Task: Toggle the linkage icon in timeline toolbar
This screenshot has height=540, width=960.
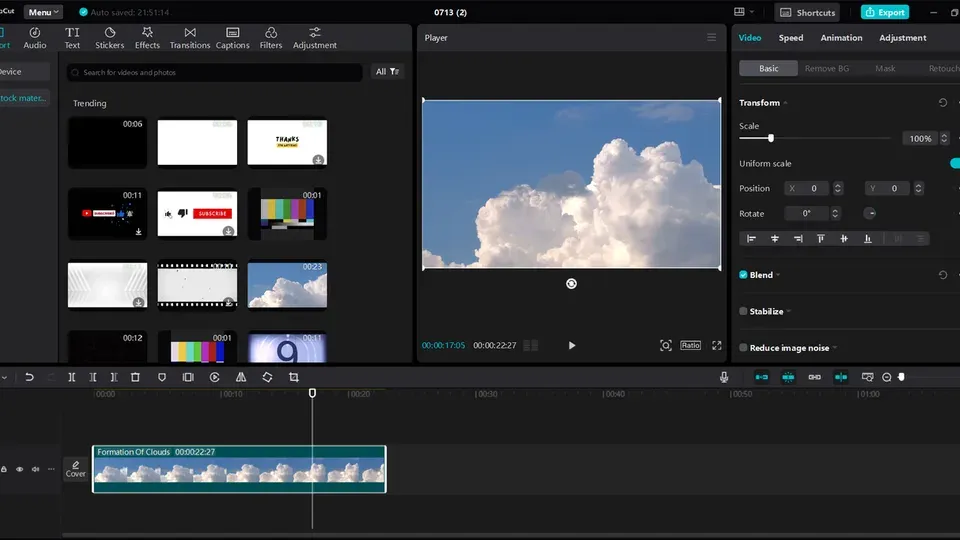Action: pos(814,377)
